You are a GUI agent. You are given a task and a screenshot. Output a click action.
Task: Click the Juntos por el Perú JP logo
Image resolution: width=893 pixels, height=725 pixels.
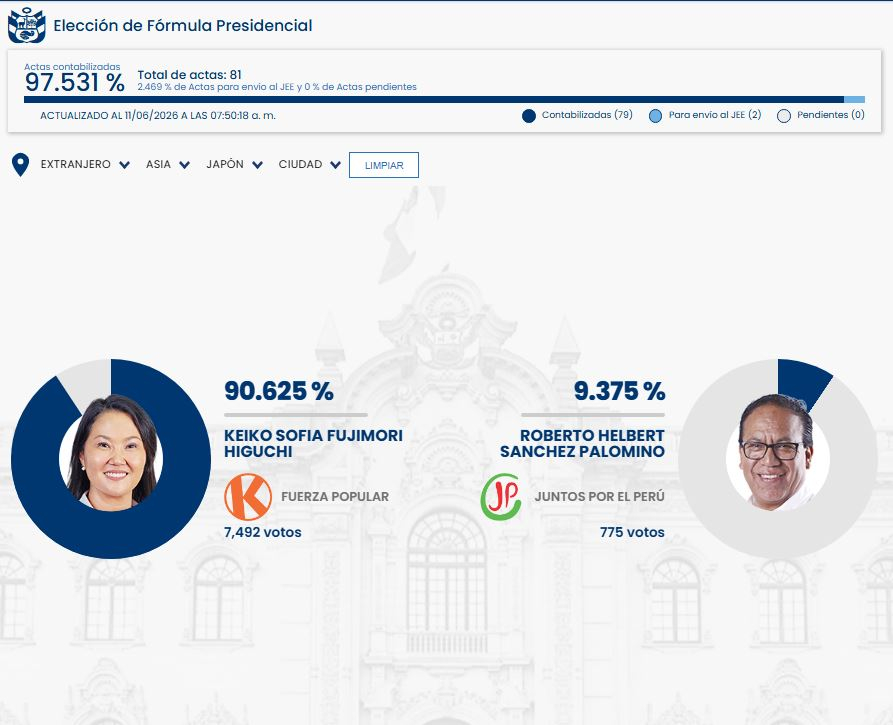pos(501,497)
